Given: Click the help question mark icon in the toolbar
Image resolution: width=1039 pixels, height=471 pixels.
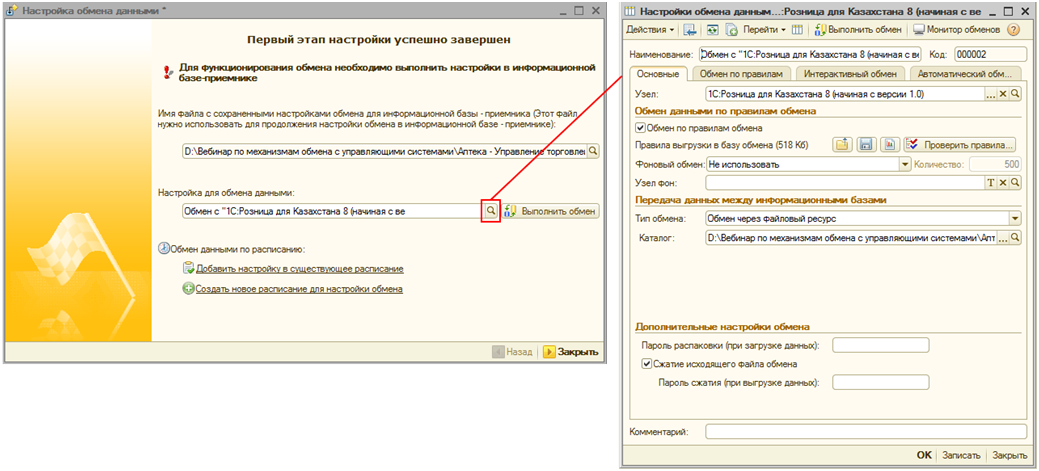Looking at the screenshot, I should 1013,30.
